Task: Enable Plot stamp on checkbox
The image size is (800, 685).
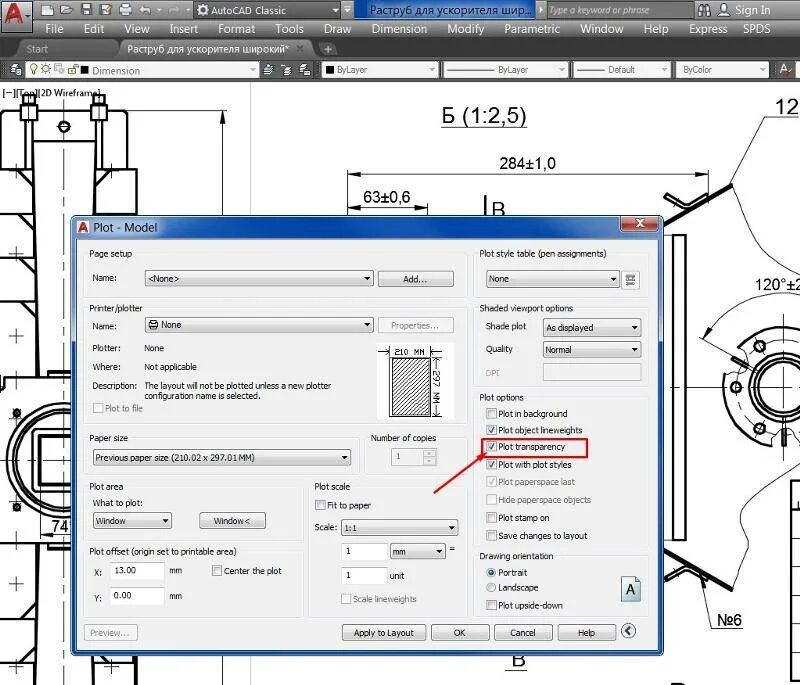Action: pos(491,518)
